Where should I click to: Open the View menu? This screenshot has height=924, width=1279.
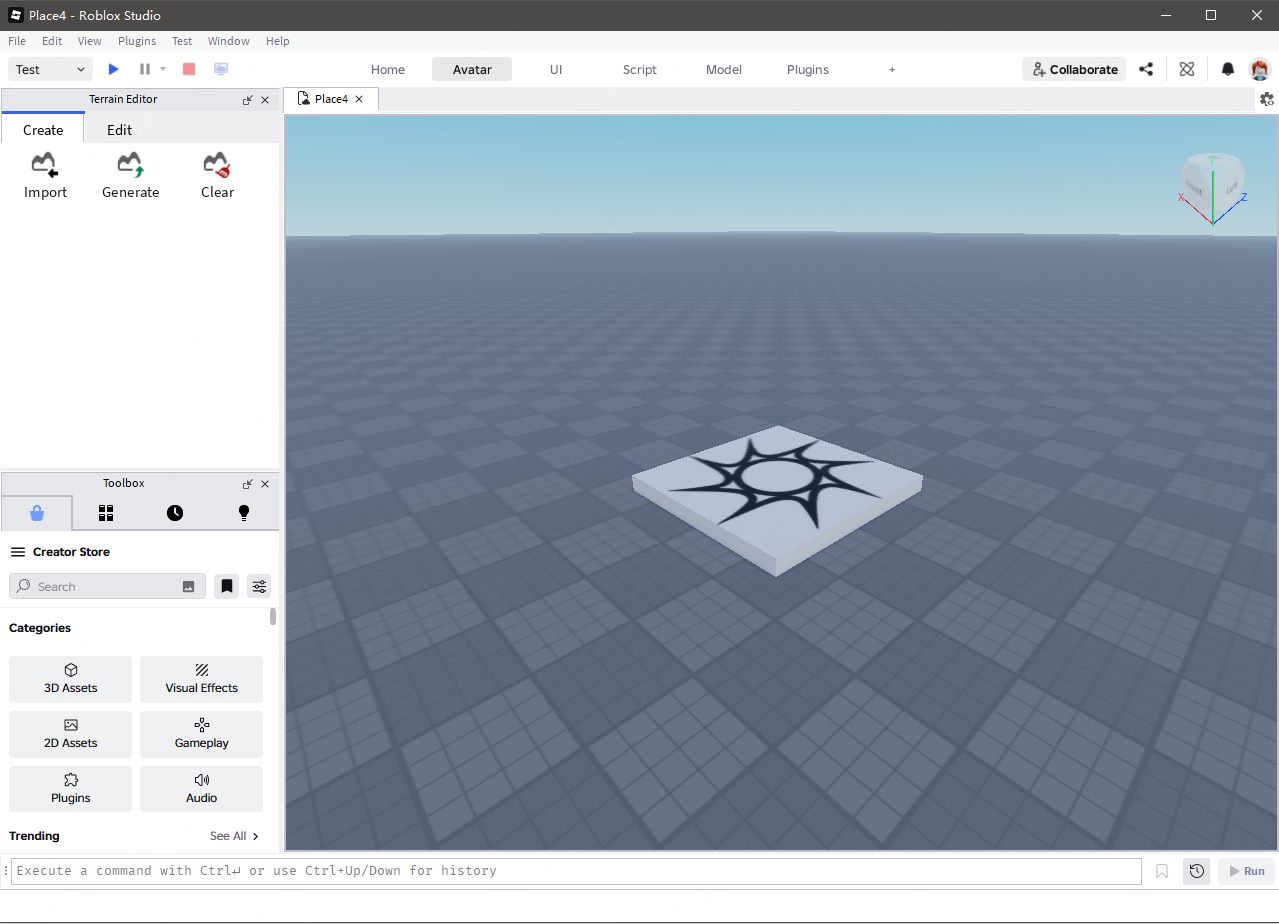(90, 41)
